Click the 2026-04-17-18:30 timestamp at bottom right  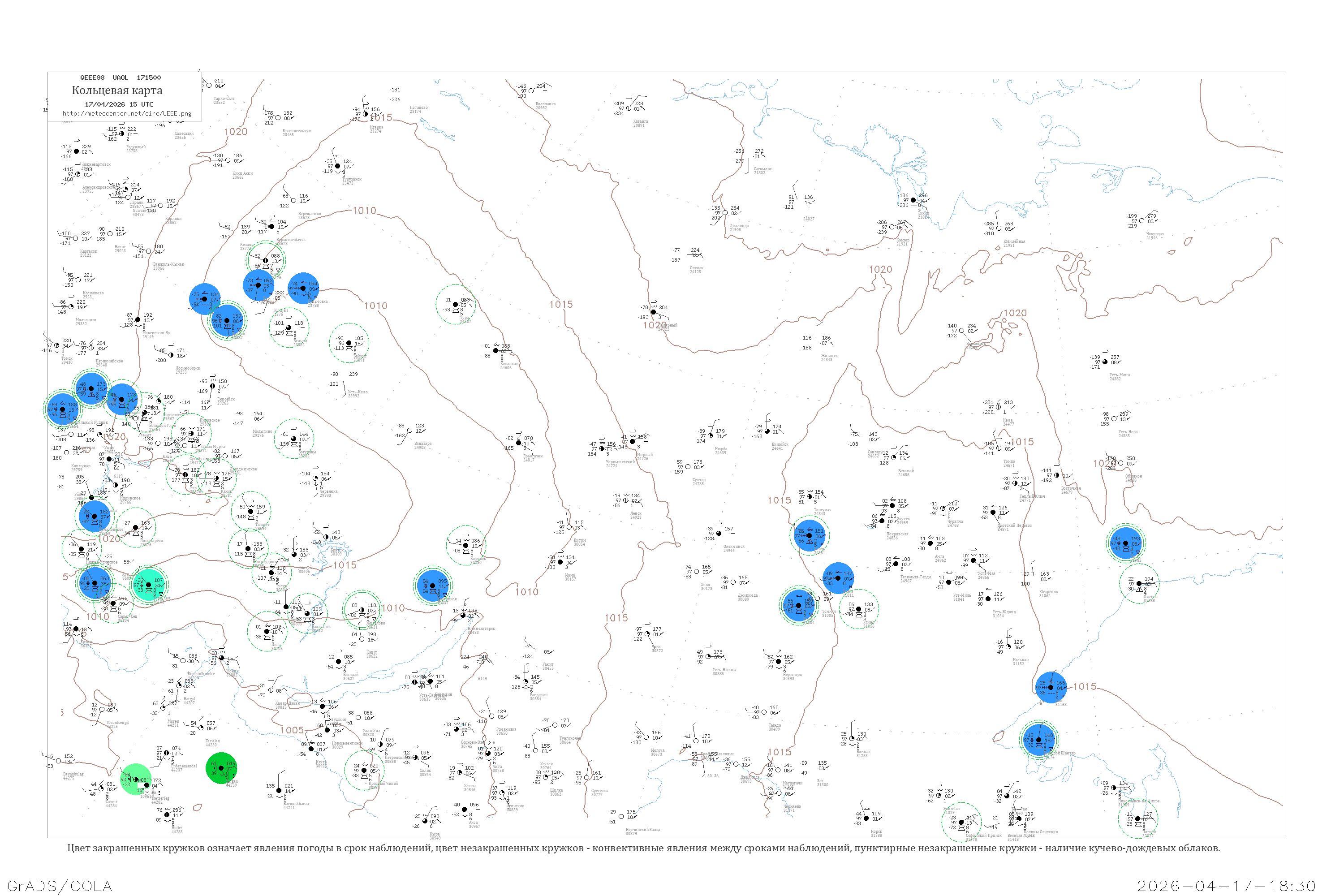pyautogui.click(x=1226, y=886)
